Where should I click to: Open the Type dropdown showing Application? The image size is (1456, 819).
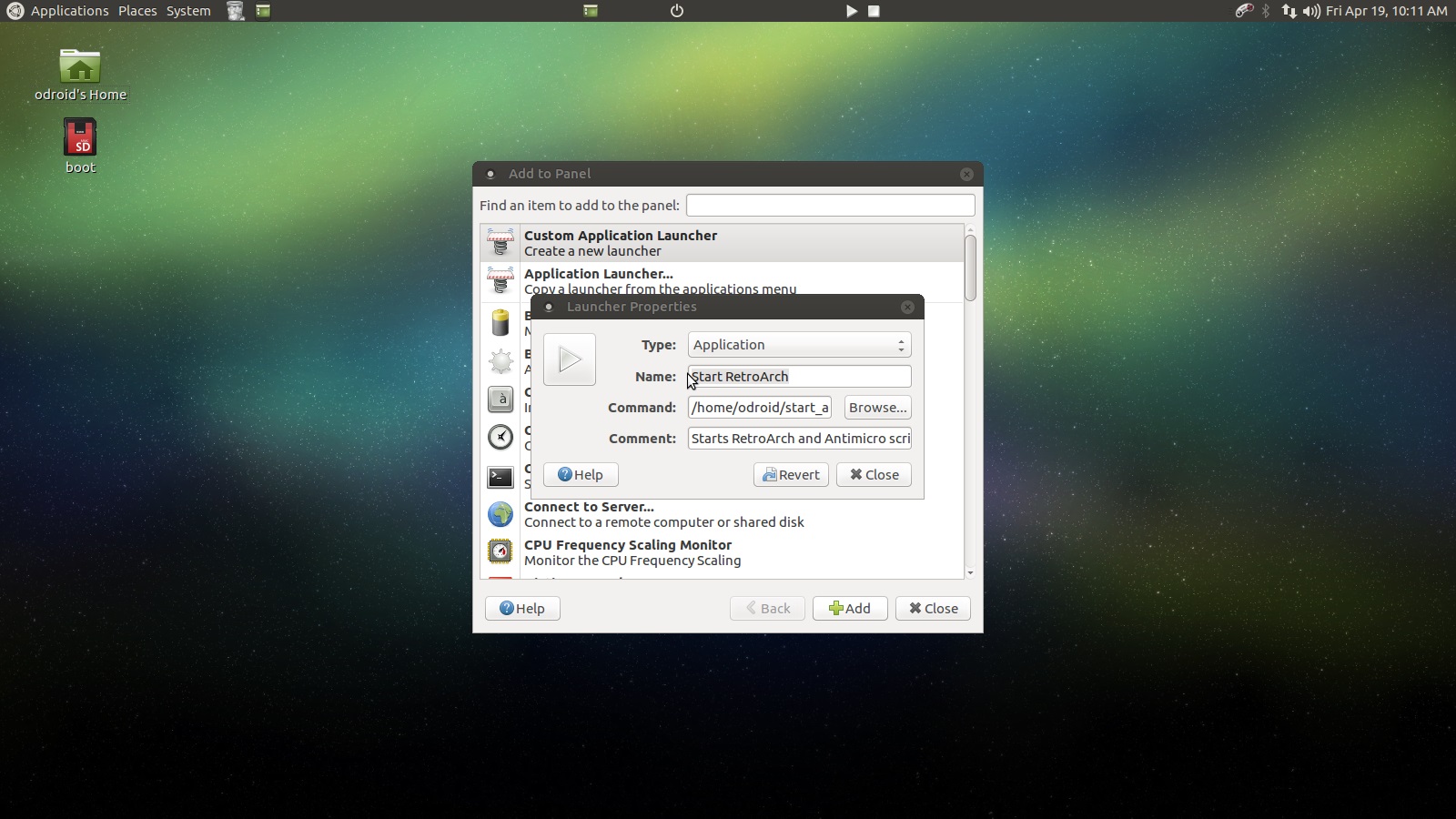(799, 344)
